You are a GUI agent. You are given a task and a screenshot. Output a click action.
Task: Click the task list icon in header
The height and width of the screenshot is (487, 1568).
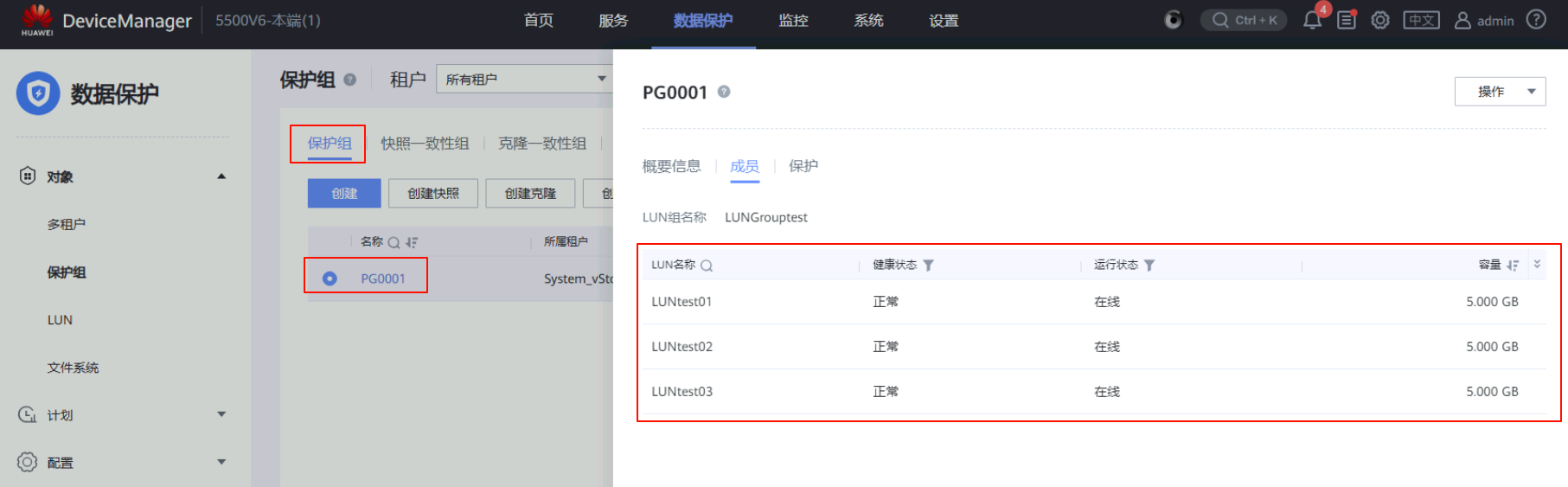[1347, 21]
